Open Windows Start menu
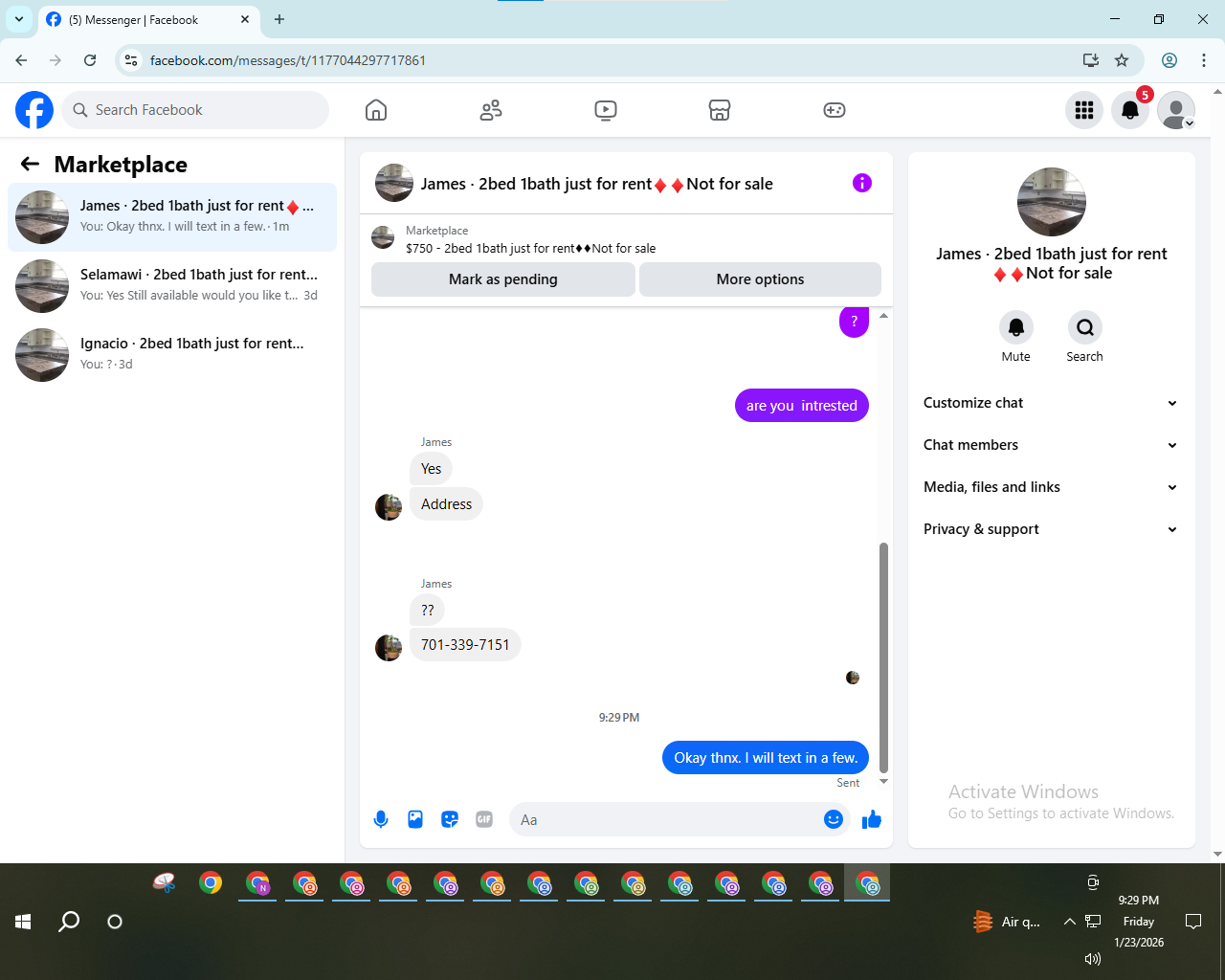Image resolution: width=1225 pixels, height=980 pixels. [x=23, y=922]
